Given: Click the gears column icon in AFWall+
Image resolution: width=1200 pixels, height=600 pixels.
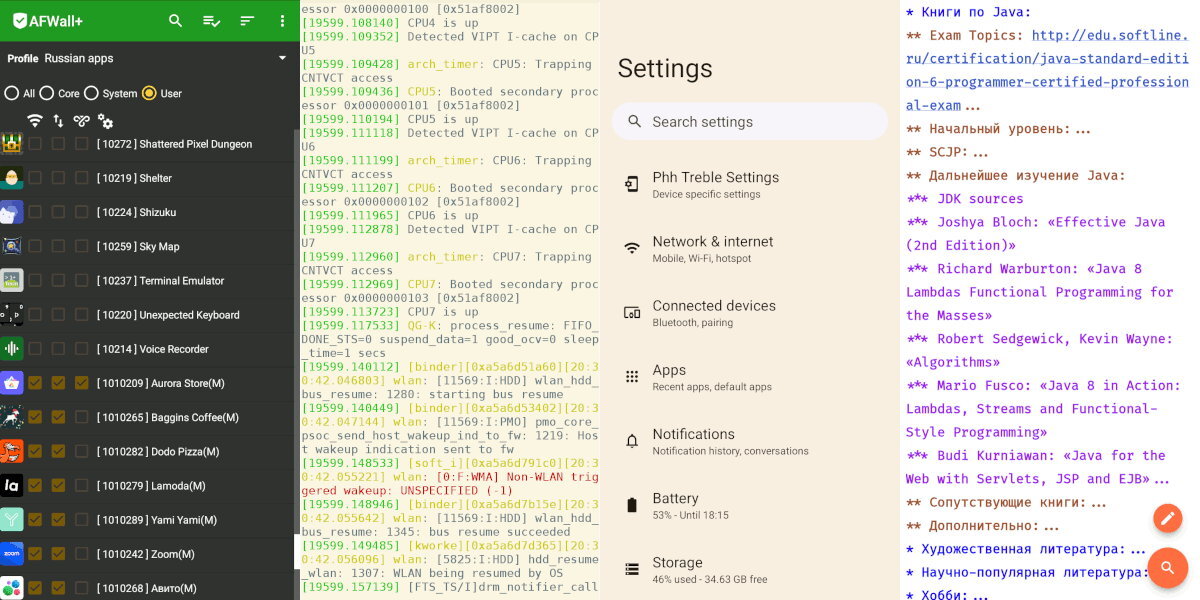Looking at the screenshot, I should 105,121.
